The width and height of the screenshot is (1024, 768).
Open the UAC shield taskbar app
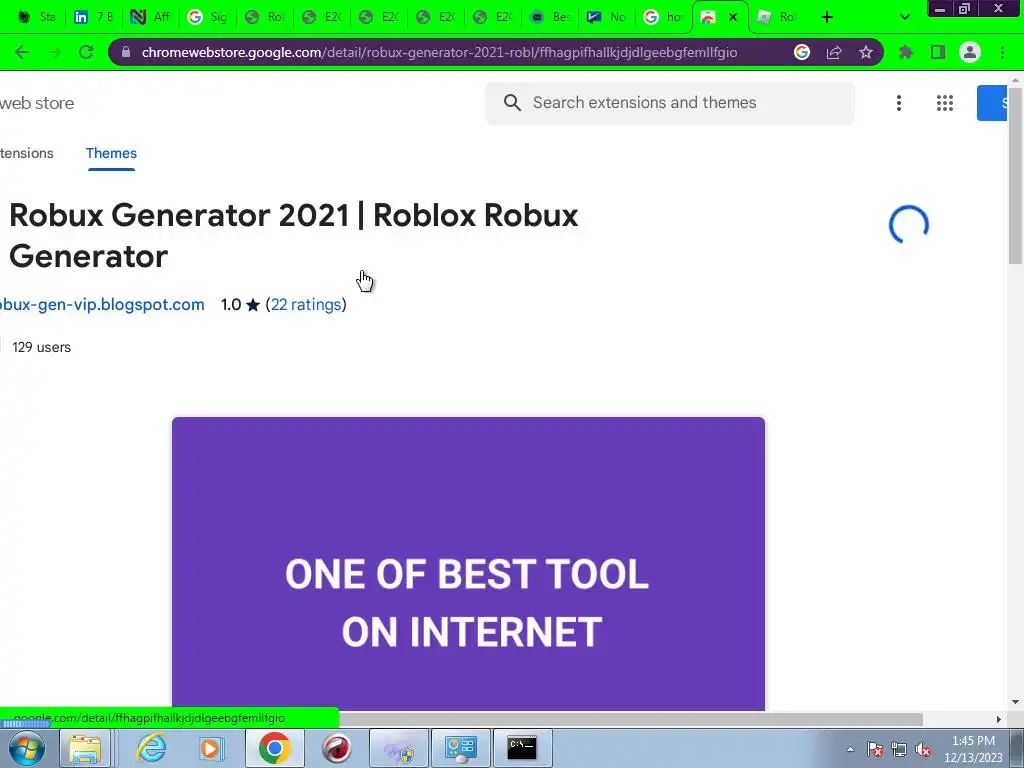(x=399, y=748)
